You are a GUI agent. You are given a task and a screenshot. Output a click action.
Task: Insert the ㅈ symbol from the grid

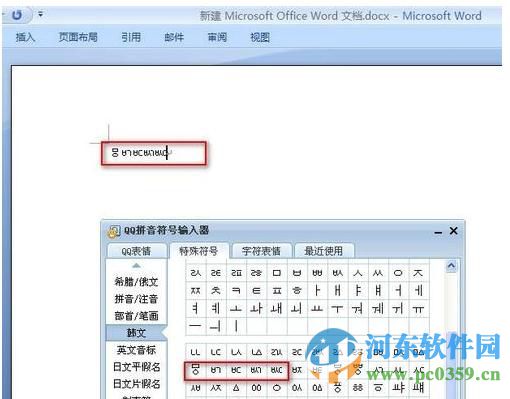pos(418,273)
